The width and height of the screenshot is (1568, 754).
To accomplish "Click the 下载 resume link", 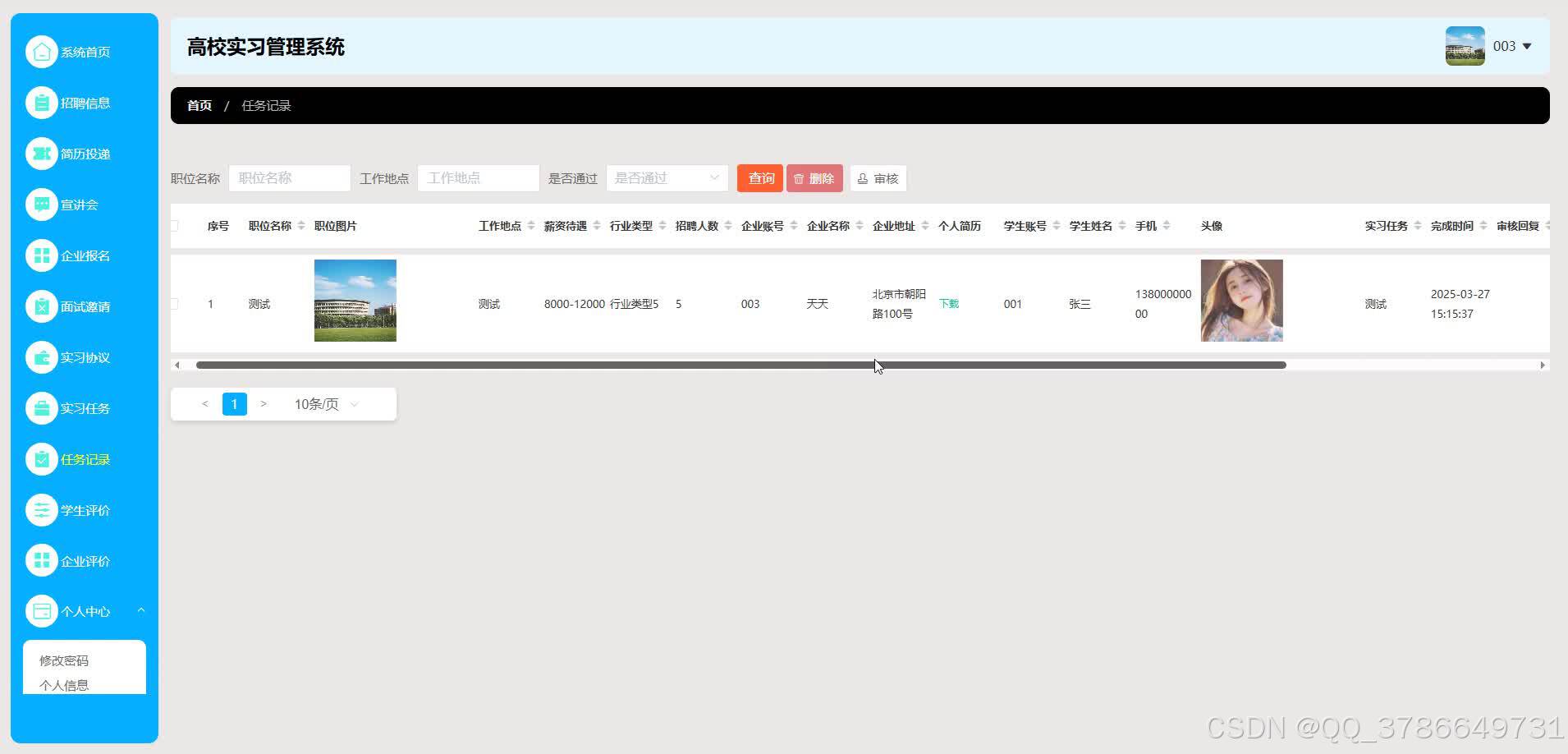I will click(949, 303).
